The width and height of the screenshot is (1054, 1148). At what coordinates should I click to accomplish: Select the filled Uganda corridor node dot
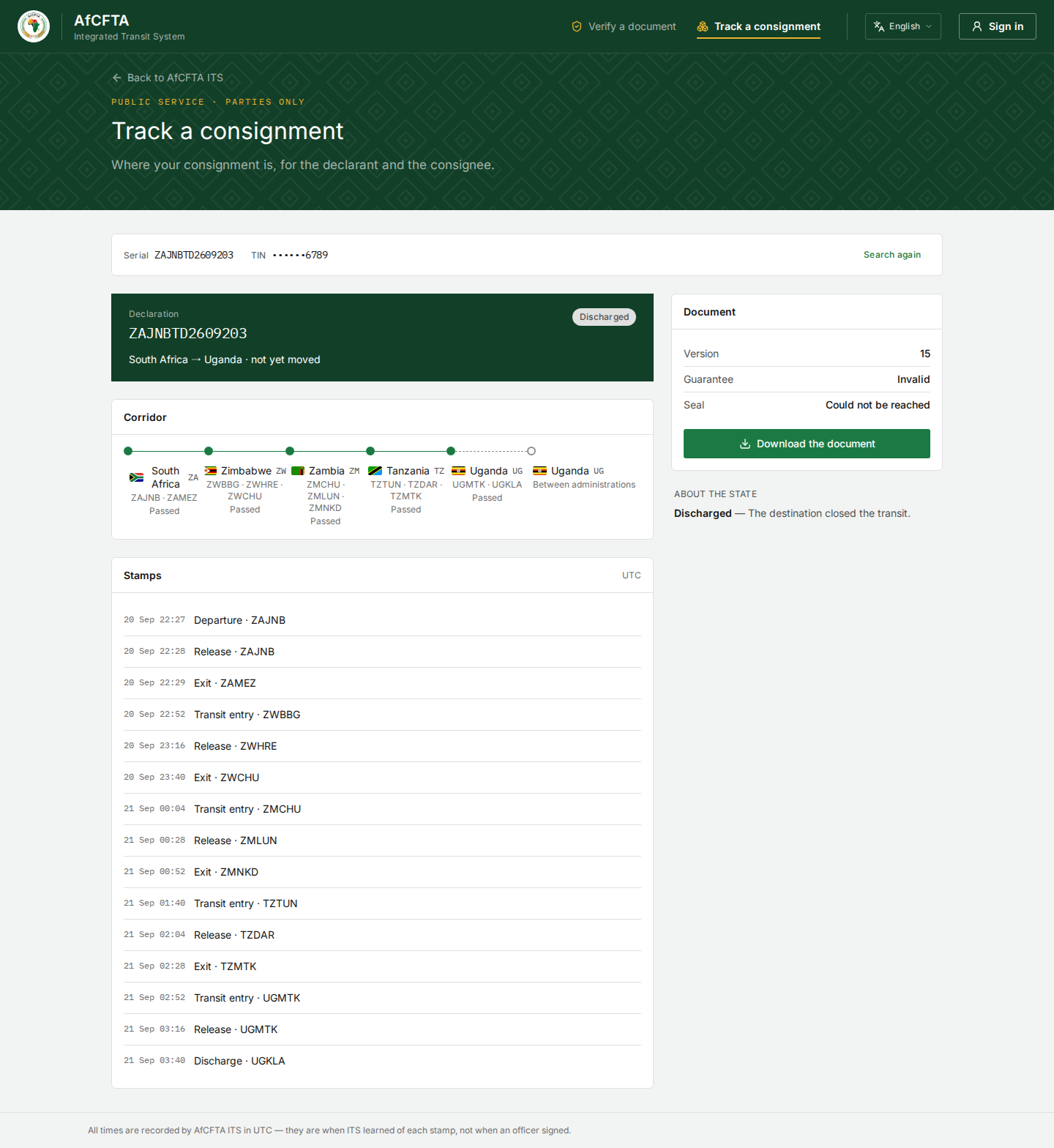(x=451, y=451)
